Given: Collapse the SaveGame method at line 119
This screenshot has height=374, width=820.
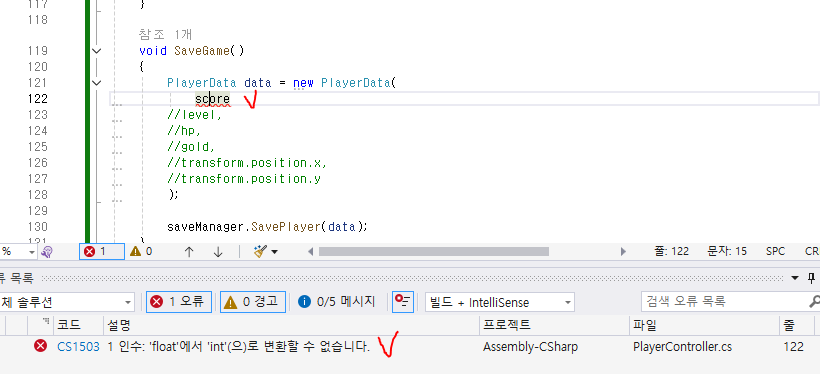Looking at the screenshot, I should click(x=97, y=51).
